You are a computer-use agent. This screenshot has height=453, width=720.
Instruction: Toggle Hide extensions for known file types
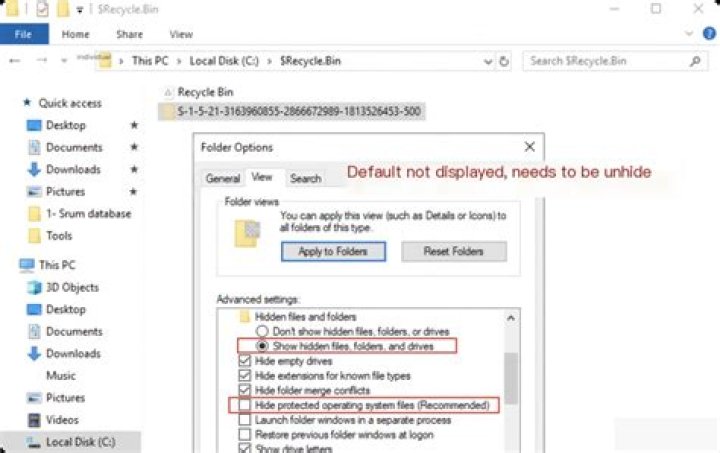(244, 375)
